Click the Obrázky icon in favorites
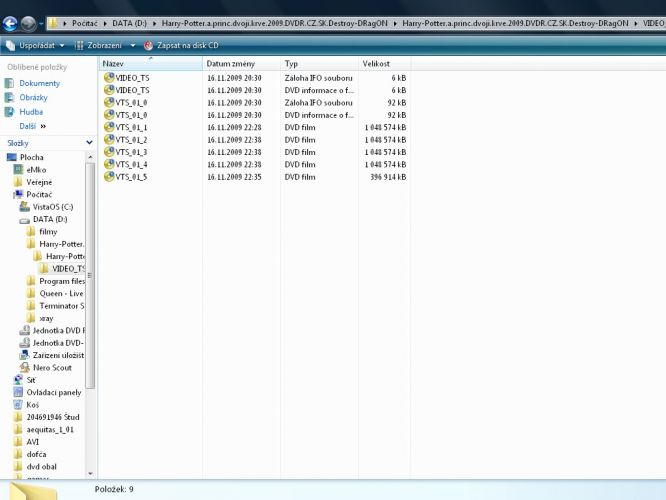Viewport: 666px width, 500px height. (x=9, y=98)
